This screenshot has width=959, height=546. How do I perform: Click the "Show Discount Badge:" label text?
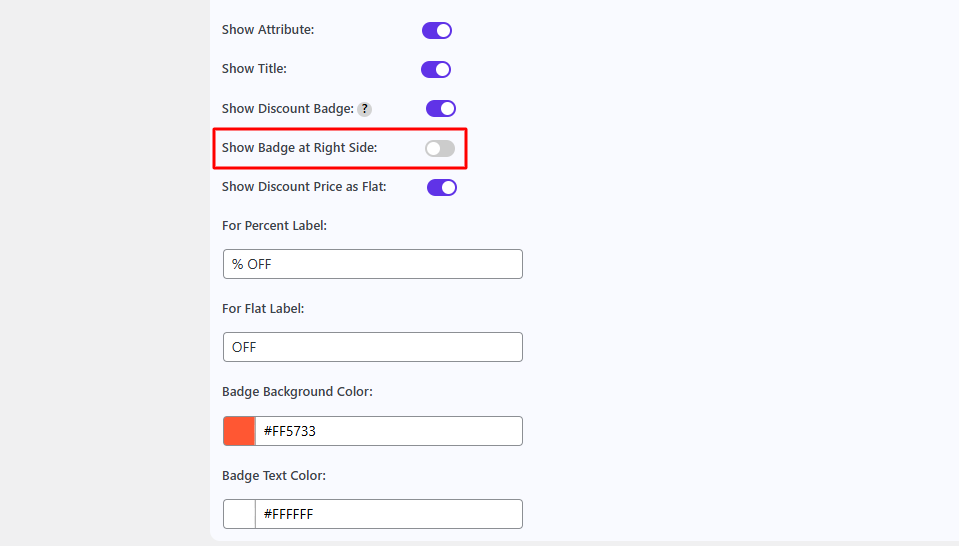(x=287, y=108)
